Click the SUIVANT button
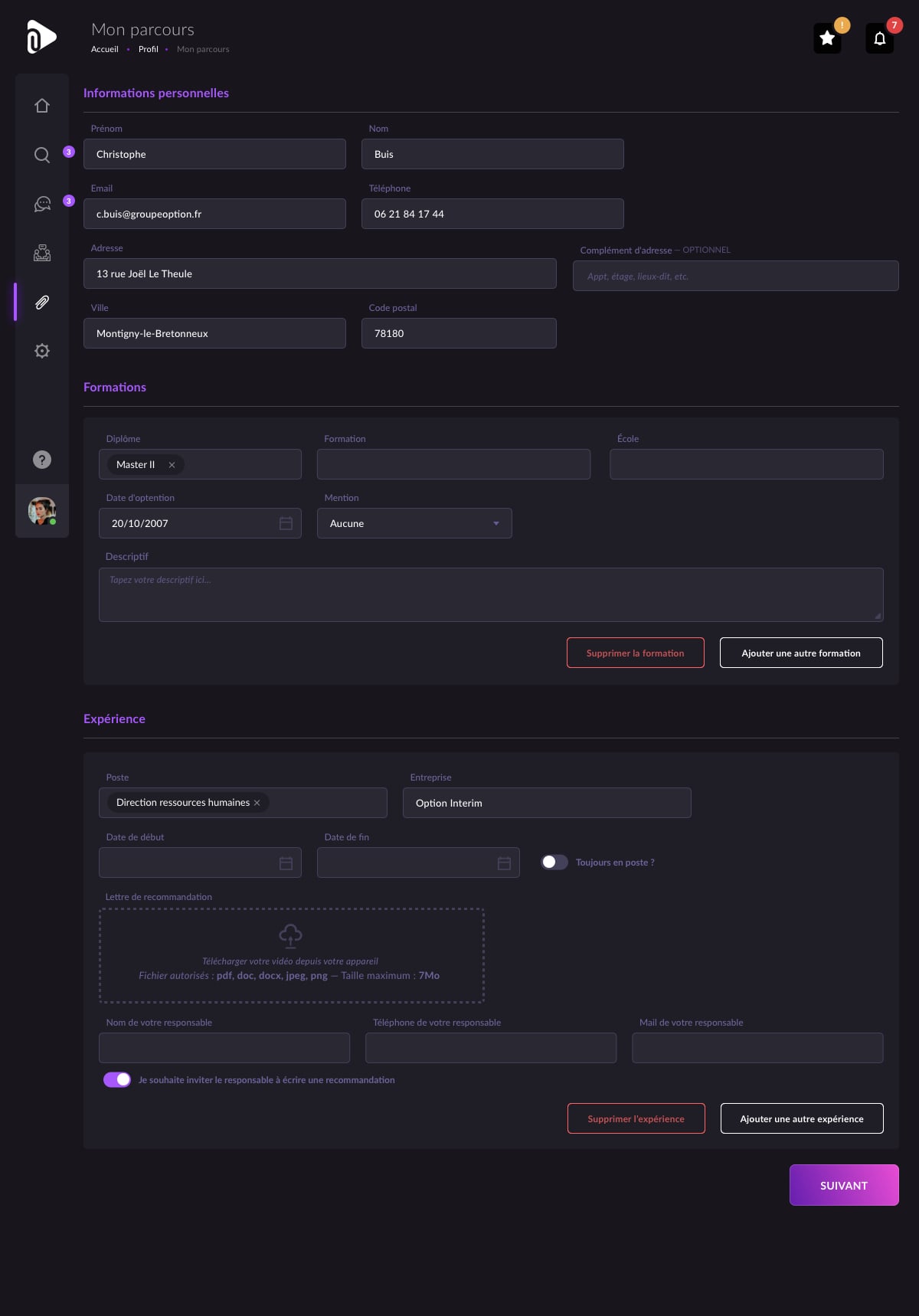 click(x=844, y=1185)
